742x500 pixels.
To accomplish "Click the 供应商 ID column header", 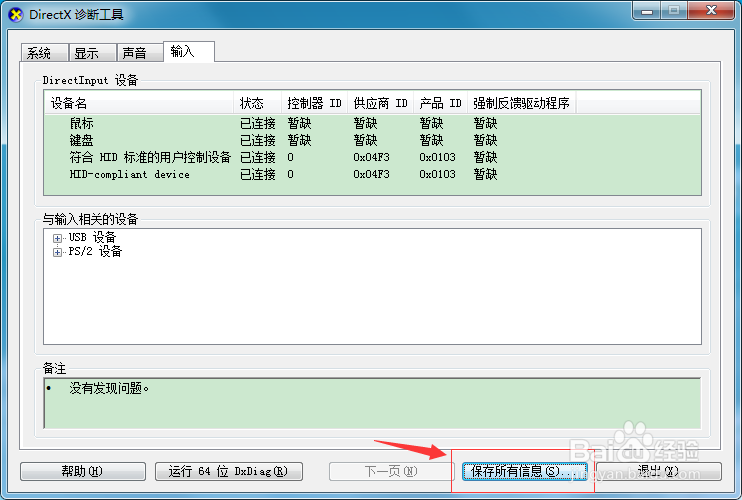I will coord(380,103).
